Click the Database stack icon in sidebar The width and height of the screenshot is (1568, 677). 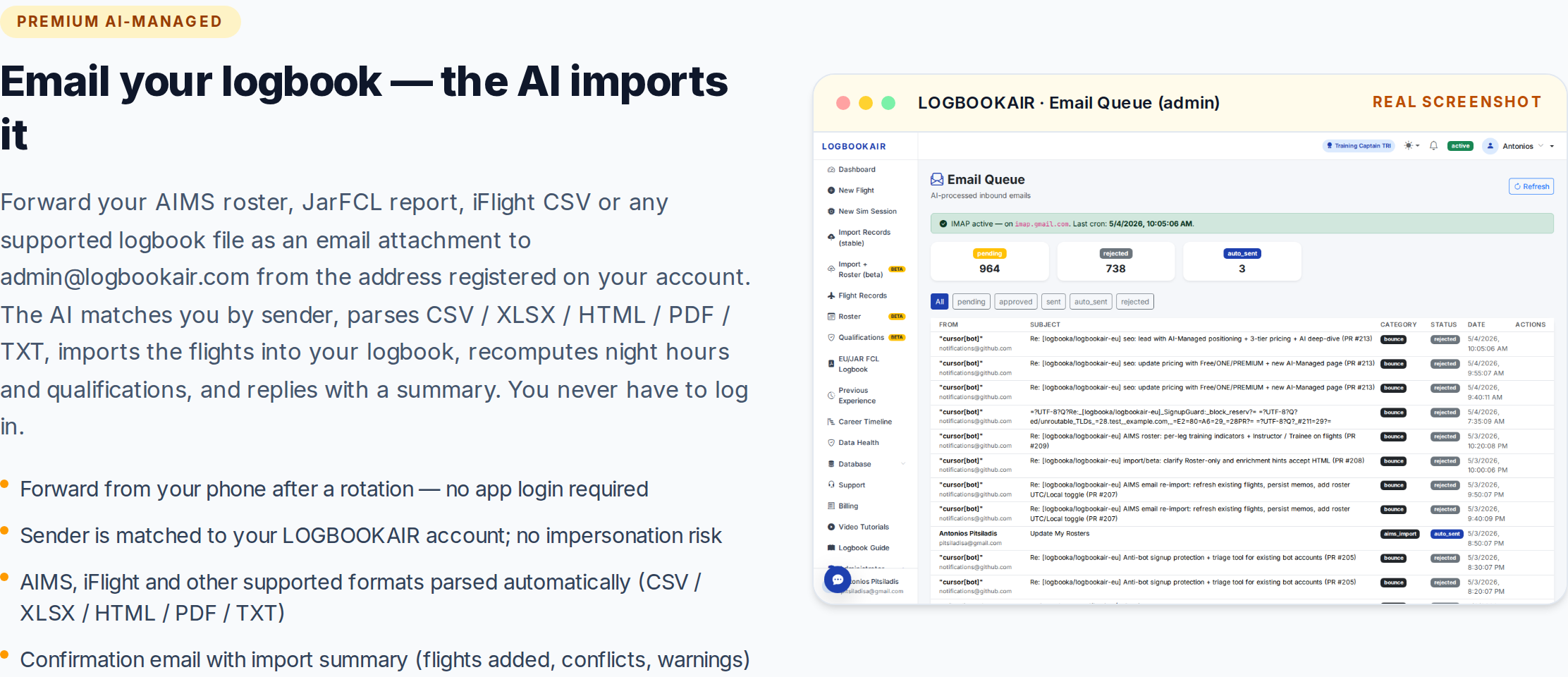click(x=831, y=464)
